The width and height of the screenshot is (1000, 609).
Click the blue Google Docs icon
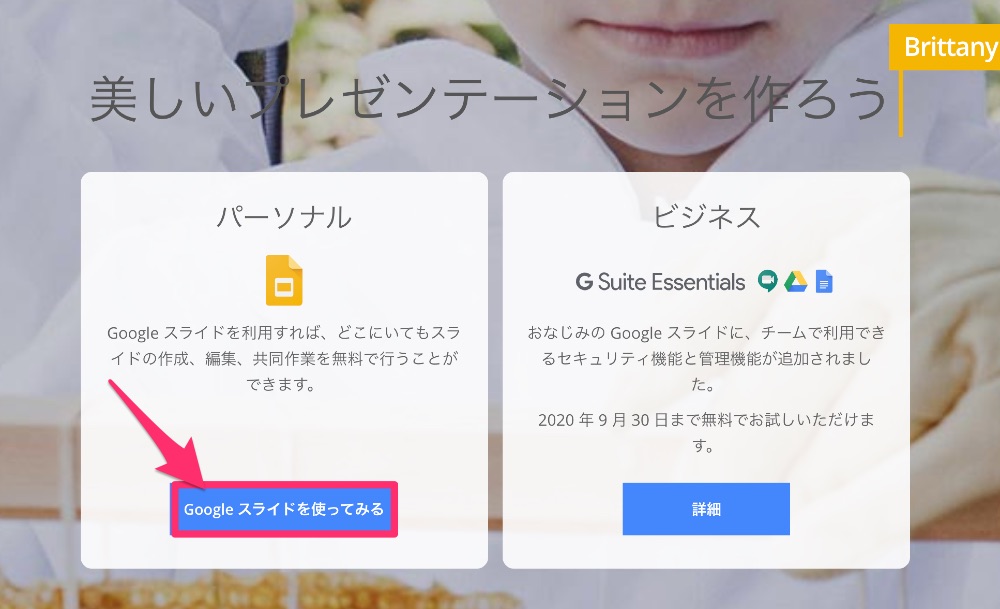coord(824,281)
